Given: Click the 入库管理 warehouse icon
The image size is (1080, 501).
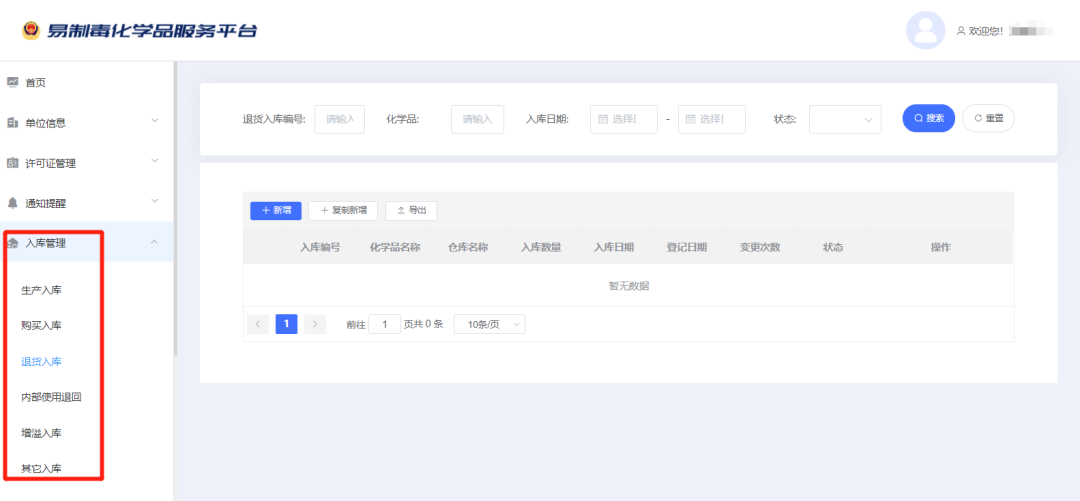Looking at the screenshot, I should (13, 242).
